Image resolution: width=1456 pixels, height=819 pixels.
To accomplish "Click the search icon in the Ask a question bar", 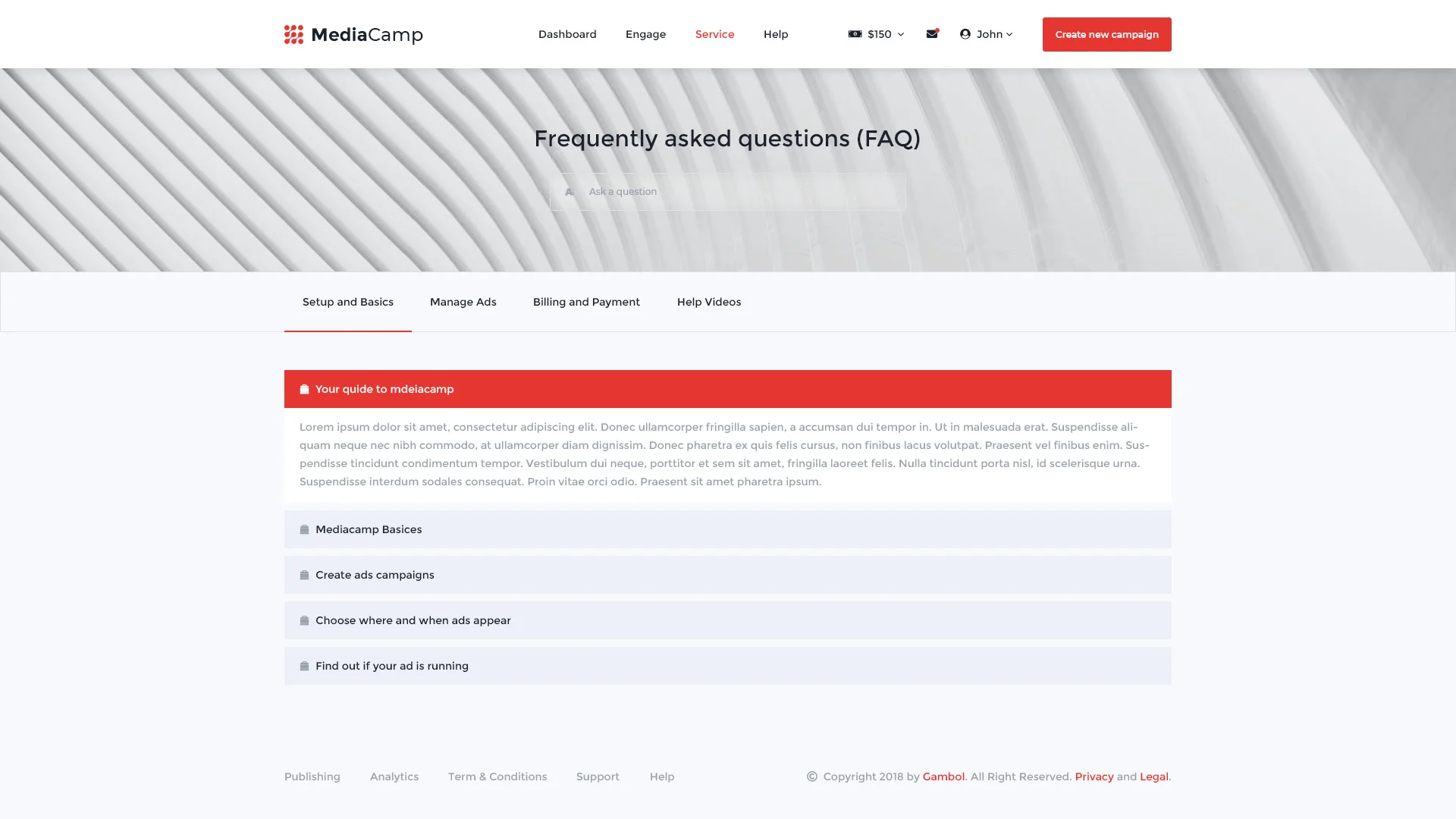I will point(569,191).
